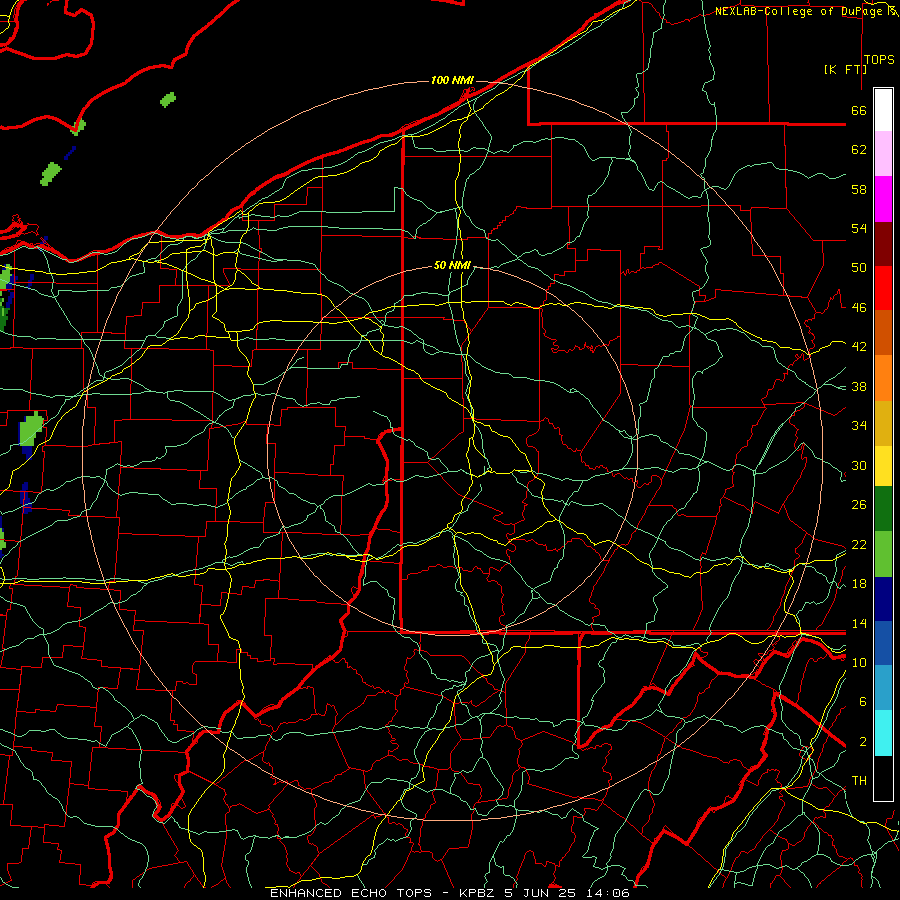
Task: Click the dark green legend color block
Action: point(883,509)
